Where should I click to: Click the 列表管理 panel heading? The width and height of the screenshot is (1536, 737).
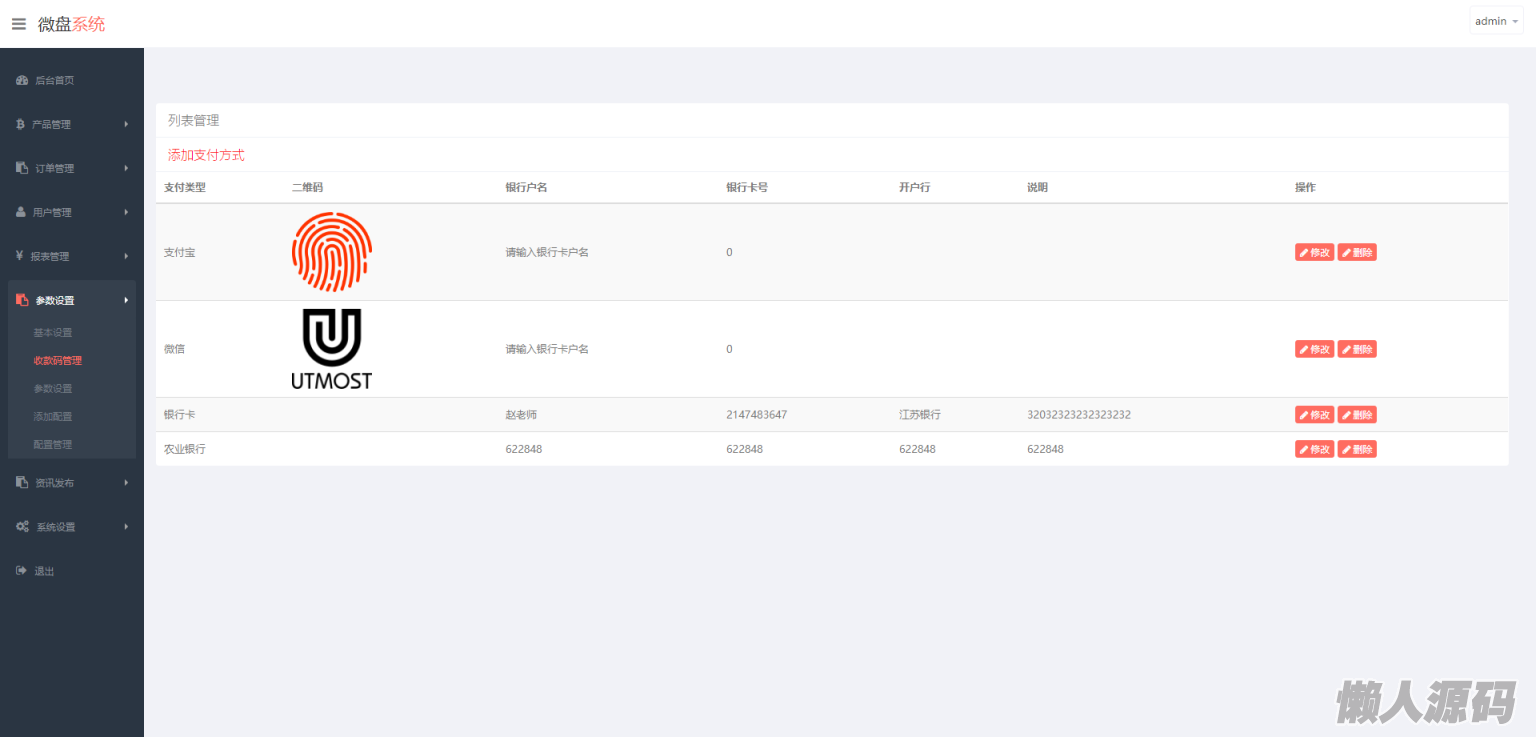[193, 120]
